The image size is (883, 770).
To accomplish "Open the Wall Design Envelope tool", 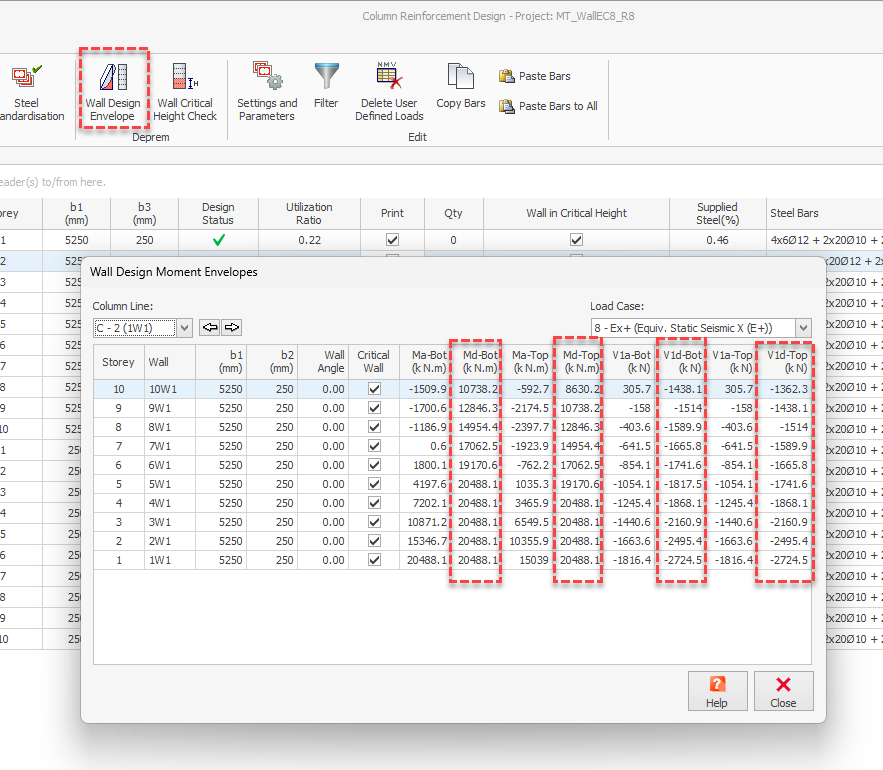I will (x=113, y=91).
